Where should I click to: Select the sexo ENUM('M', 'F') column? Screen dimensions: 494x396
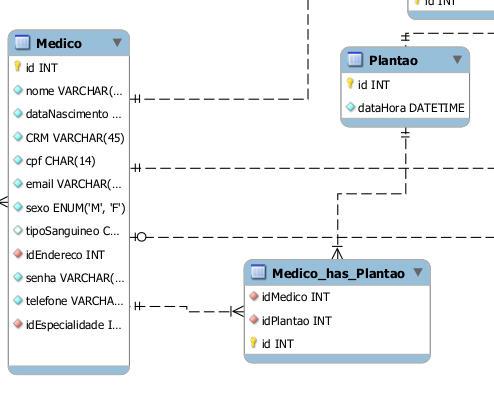click(x=69, y=208)
